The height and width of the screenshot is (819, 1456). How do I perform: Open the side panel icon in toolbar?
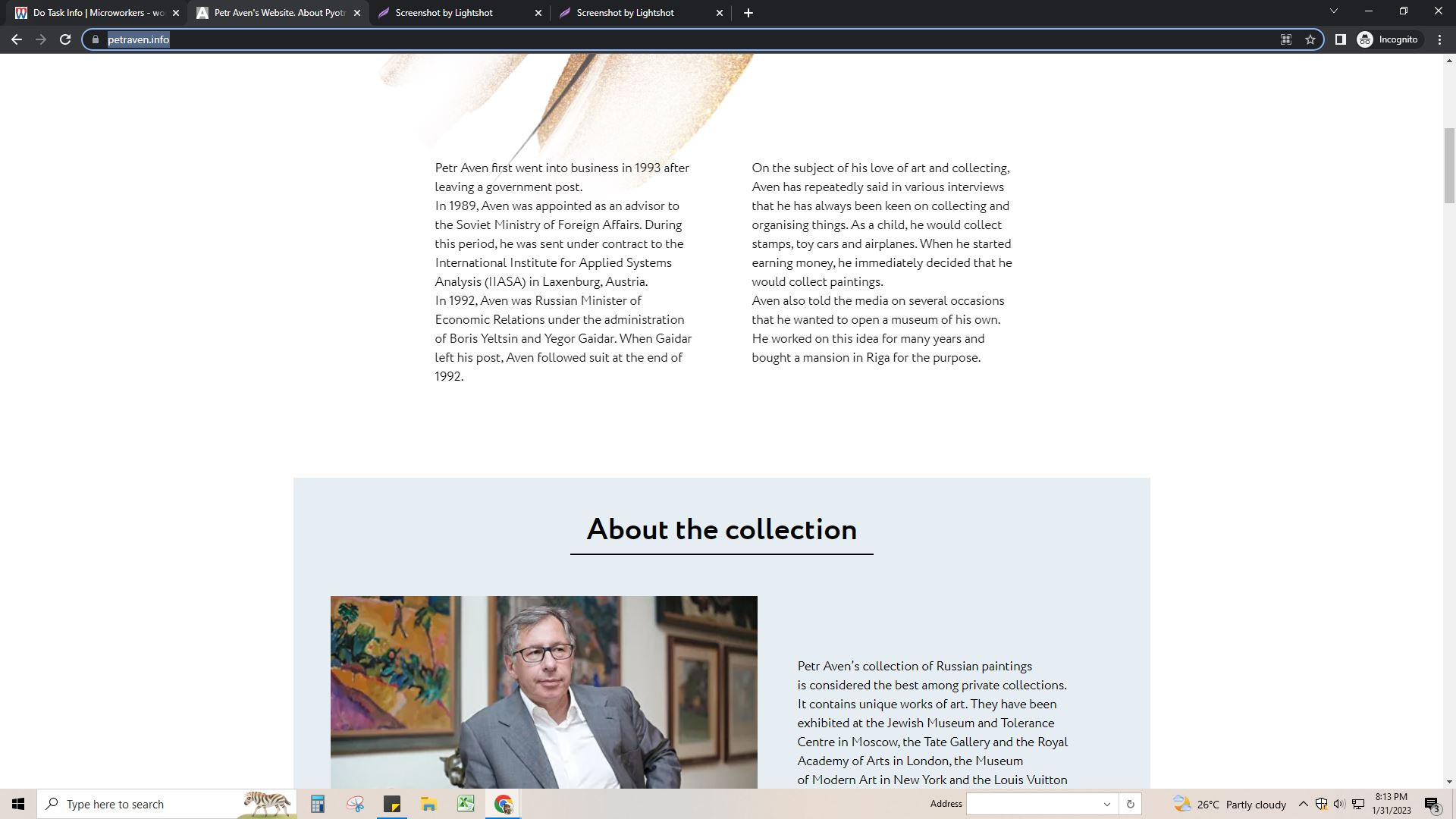click(1340, 39)
